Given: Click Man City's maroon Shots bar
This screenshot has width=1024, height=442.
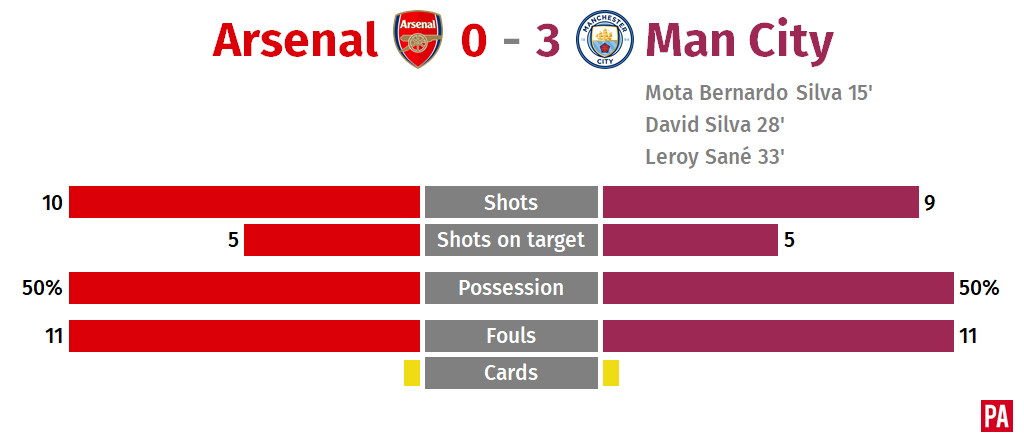Looking at the screenshot, I should pyautogui.click(x=761, y=202).
